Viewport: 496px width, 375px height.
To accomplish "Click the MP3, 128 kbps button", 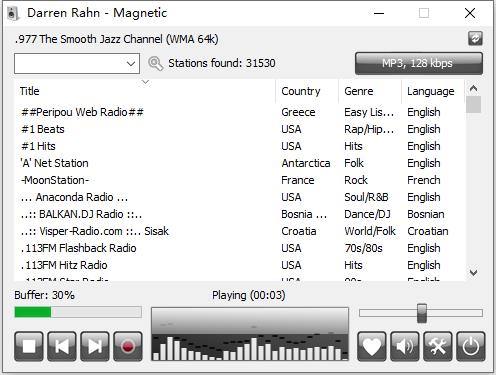I will (419, 63).
